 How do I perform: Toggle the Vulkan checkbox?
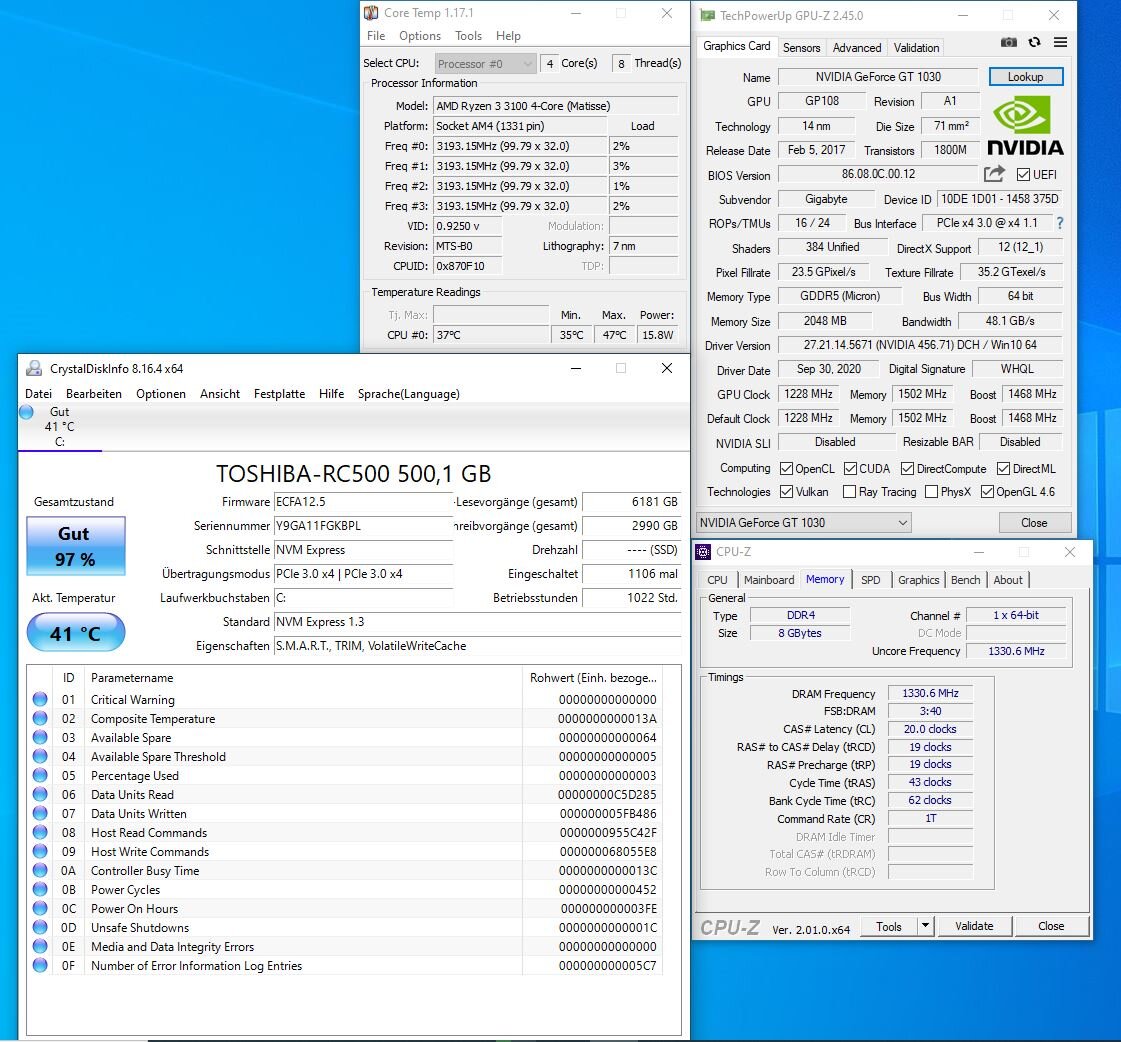[x=786, y=491]
